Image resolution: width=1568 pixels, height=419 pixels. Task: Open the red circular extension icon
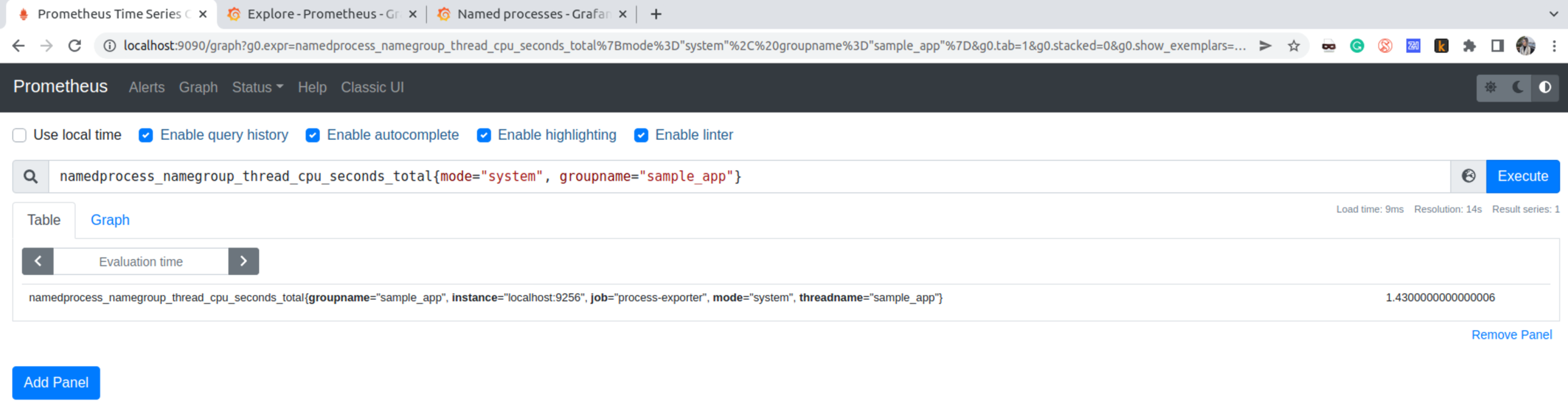1385,46
